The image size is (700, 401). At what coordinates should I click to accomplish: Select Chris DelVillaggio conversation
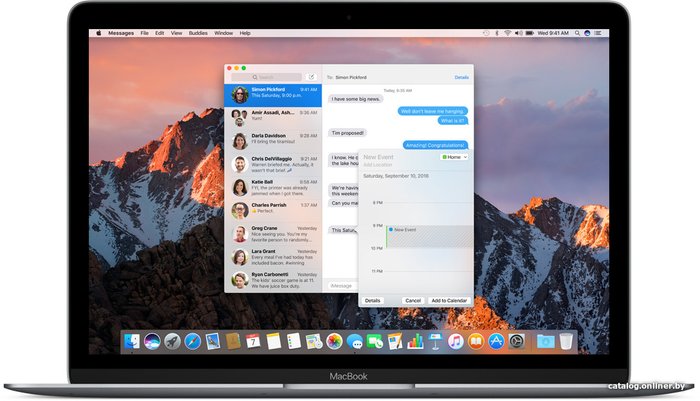pos(273,165)
